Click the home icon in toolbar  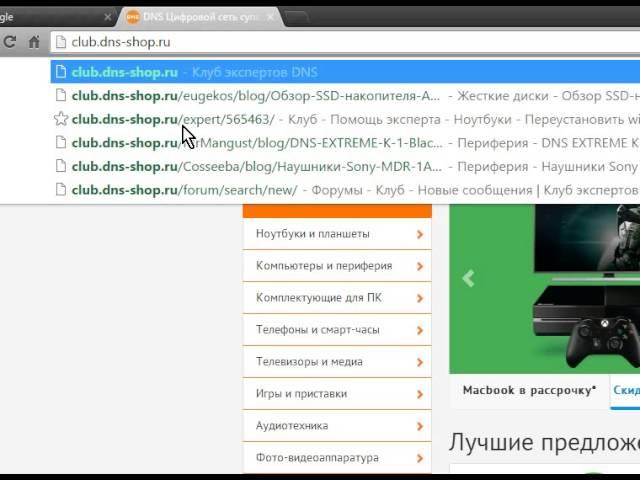[x=34, y=42]
